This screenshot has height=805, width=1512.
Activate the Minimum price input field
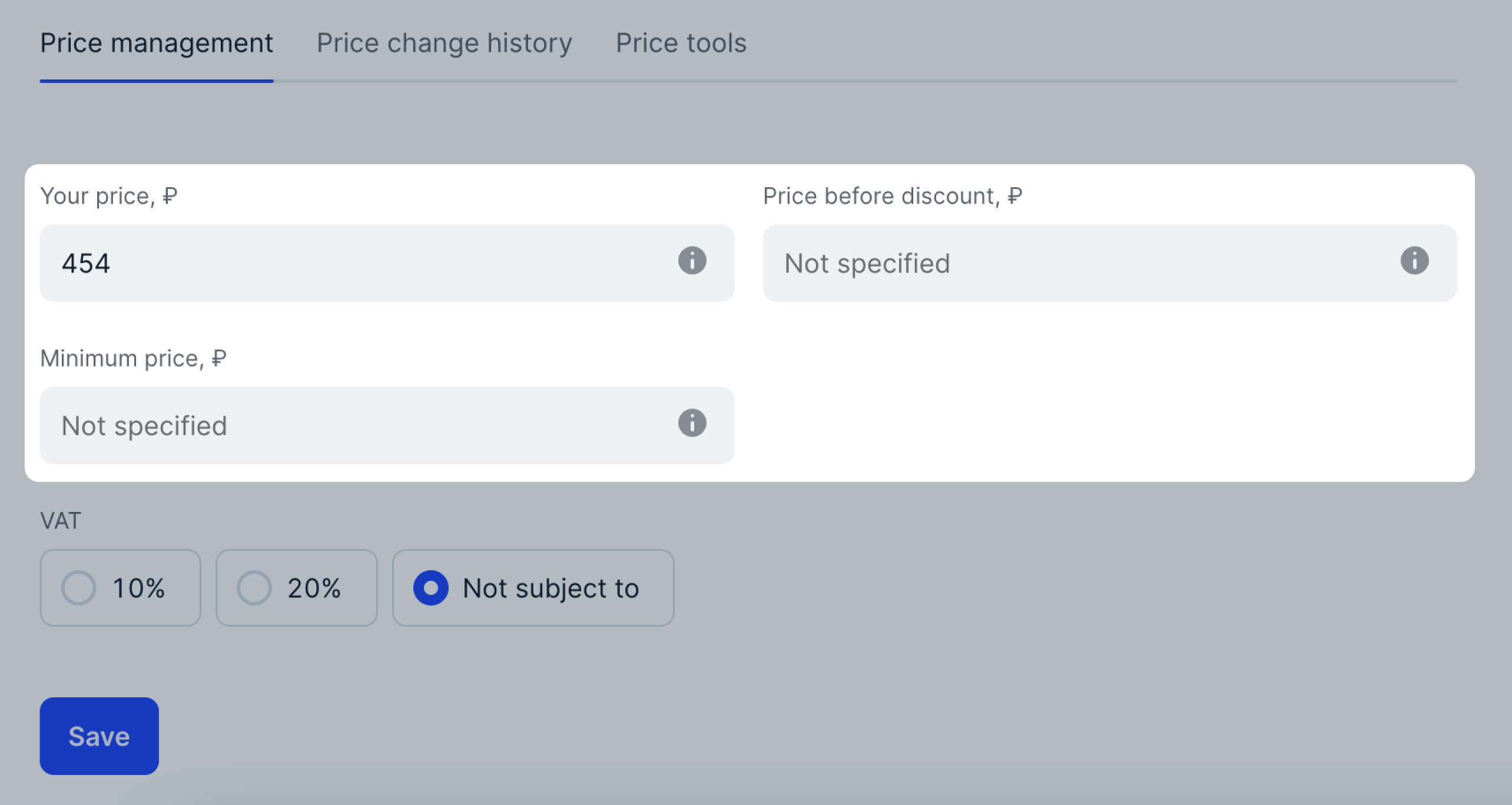(387, 425)
